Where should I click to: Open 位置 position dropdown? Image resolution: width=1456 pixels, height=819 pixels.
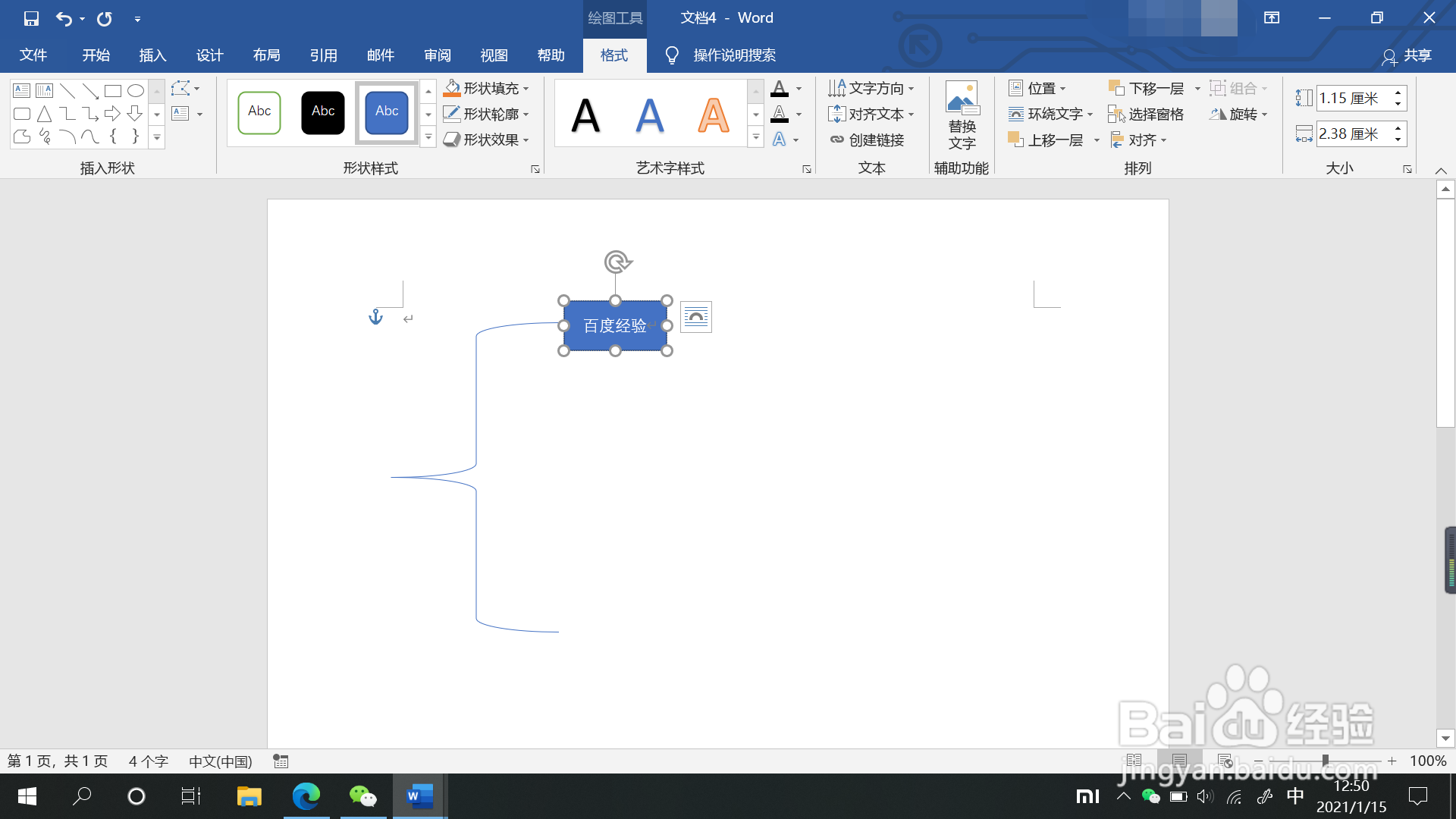(x=1037, y=89)
